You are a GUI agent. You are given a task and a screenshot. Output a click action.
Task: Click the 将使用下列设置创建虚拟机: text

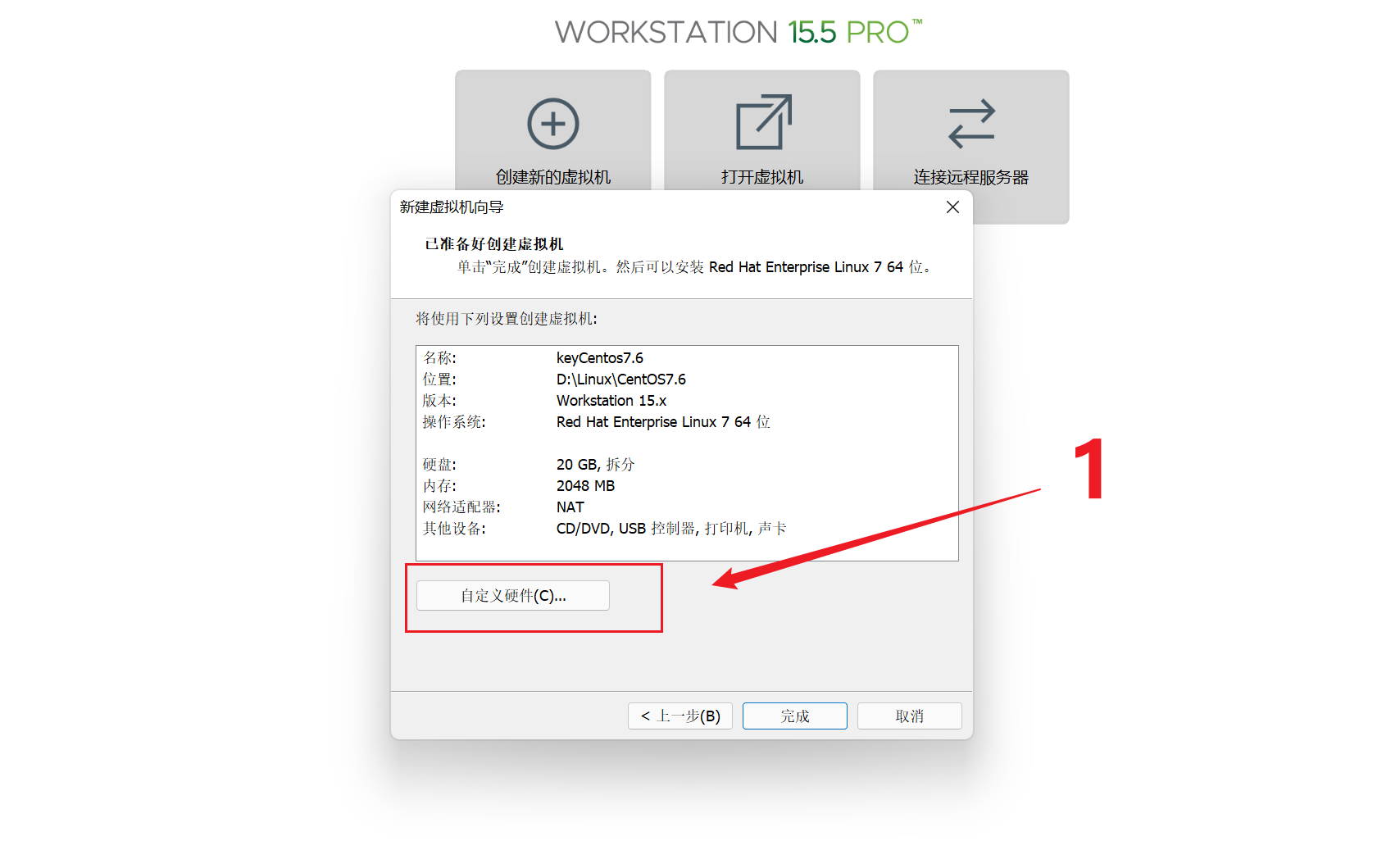click(507, 319)
